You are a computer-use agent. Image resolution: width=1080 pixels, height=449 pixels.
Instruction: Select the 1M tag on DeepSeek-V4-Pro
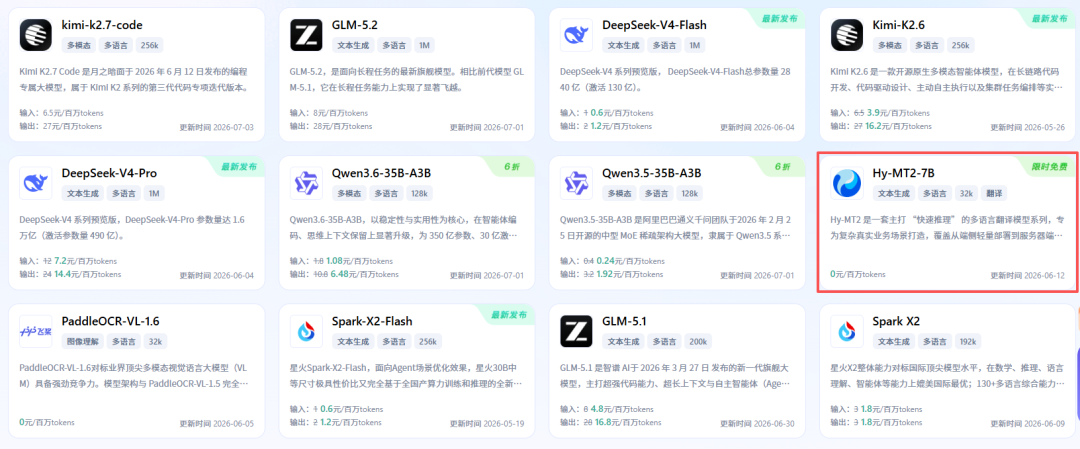click(x=154, y=194)
